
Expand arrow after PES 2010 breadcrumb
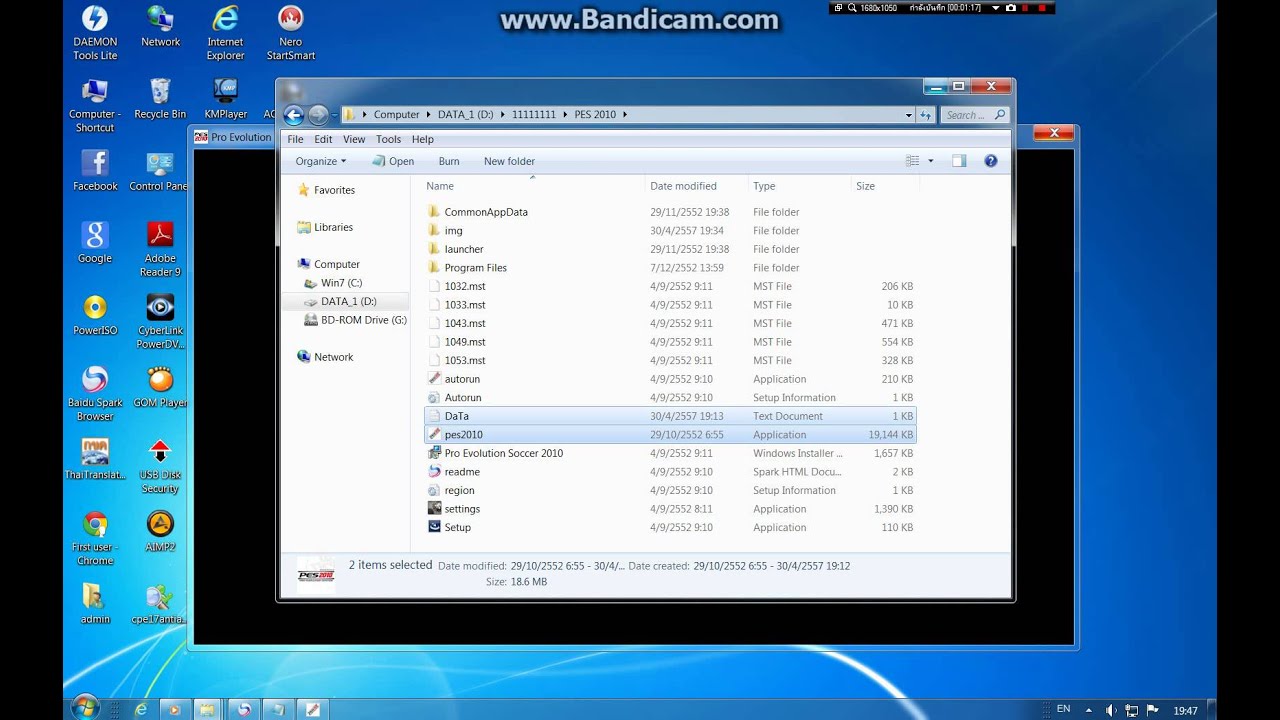pyautogui.click(x=625, y=115)
